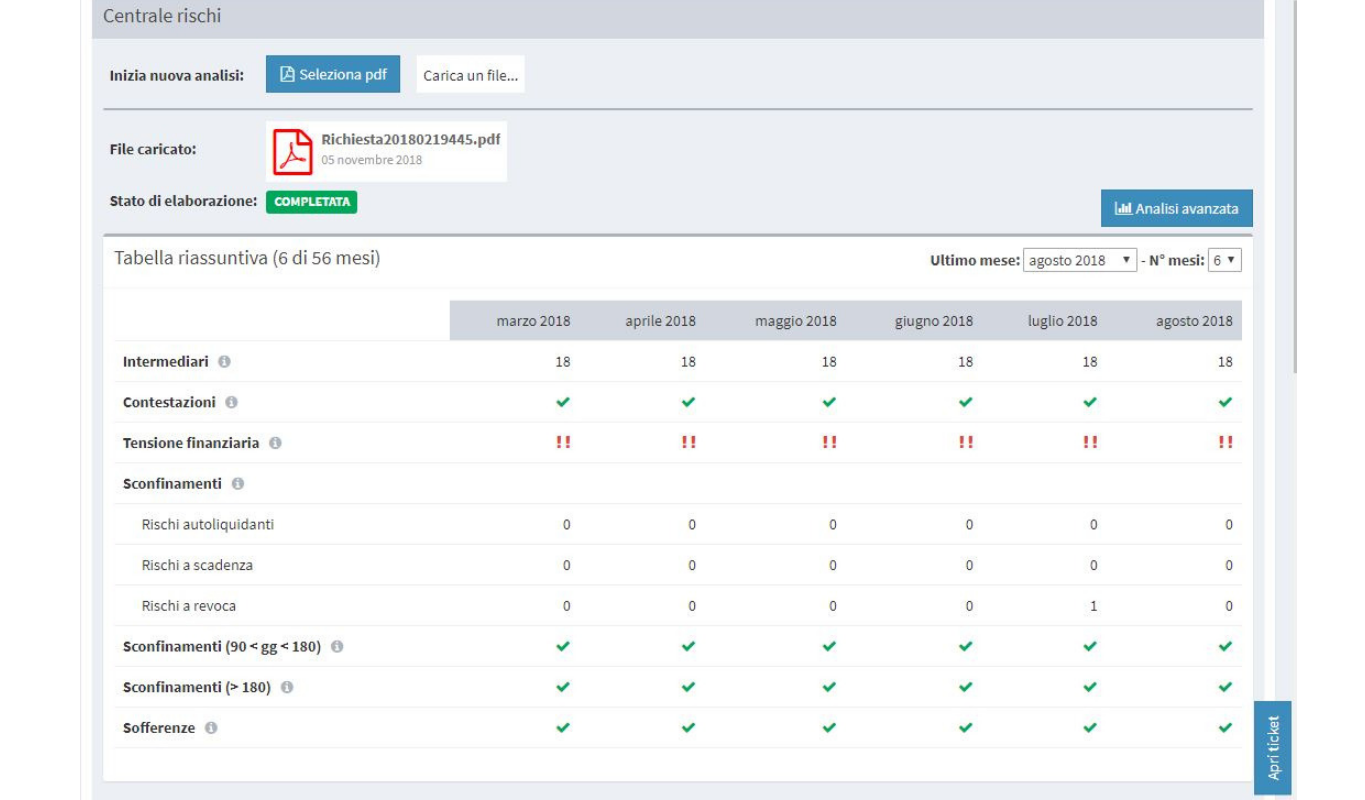The image size is (1365, 800).
Task: Click the info icon beside Contestazioni
Action: 231,403
